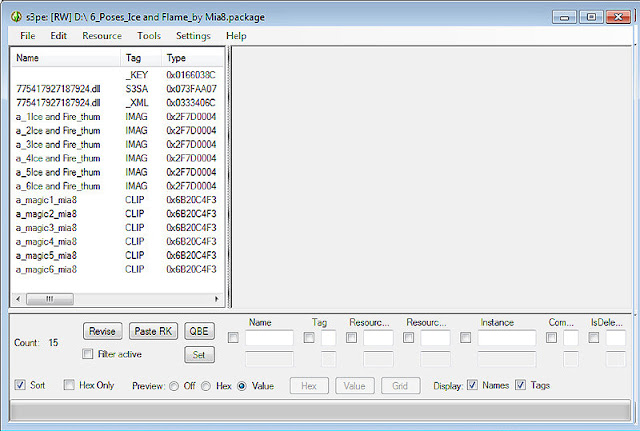Click the Name filter input field
This screenshot has height=431, width=640.
[x=269, y=338]
